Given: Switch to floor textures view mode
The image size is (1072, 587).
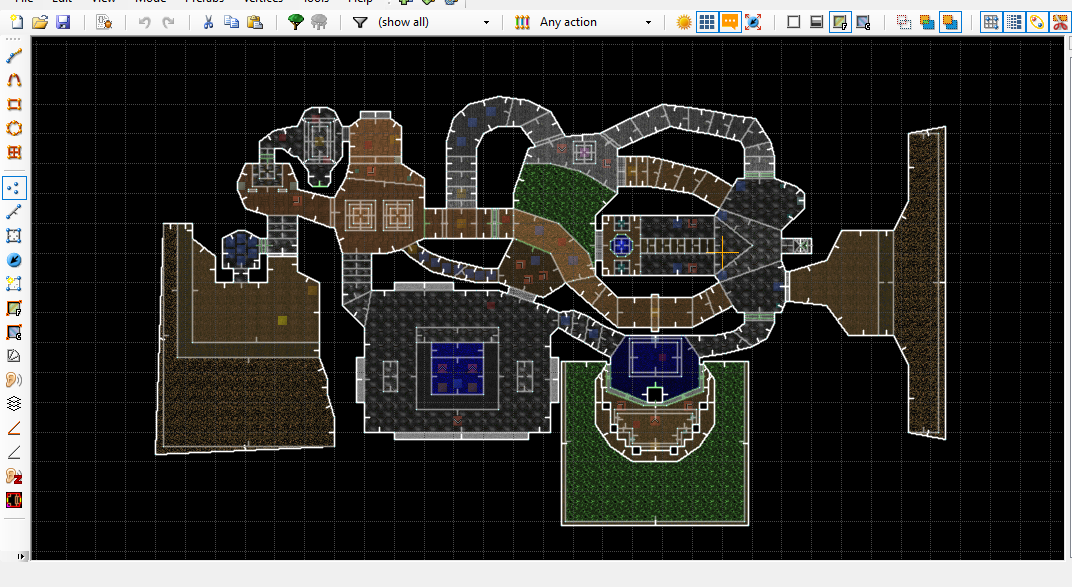Looking at the screenshot, I should pos(840,22).
